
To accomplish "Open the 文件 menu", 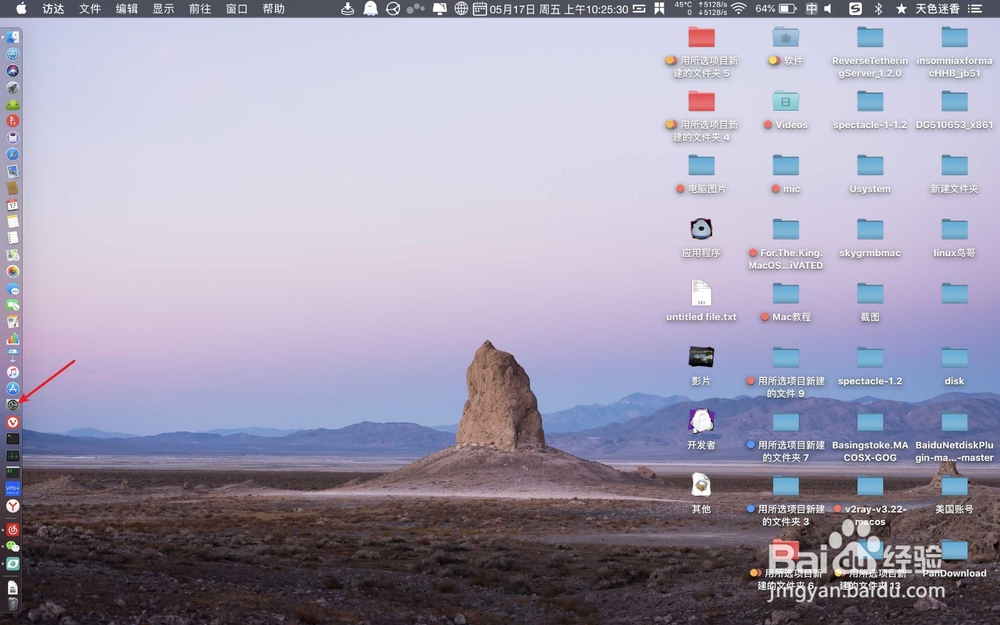I will click(x=90, y=8).
